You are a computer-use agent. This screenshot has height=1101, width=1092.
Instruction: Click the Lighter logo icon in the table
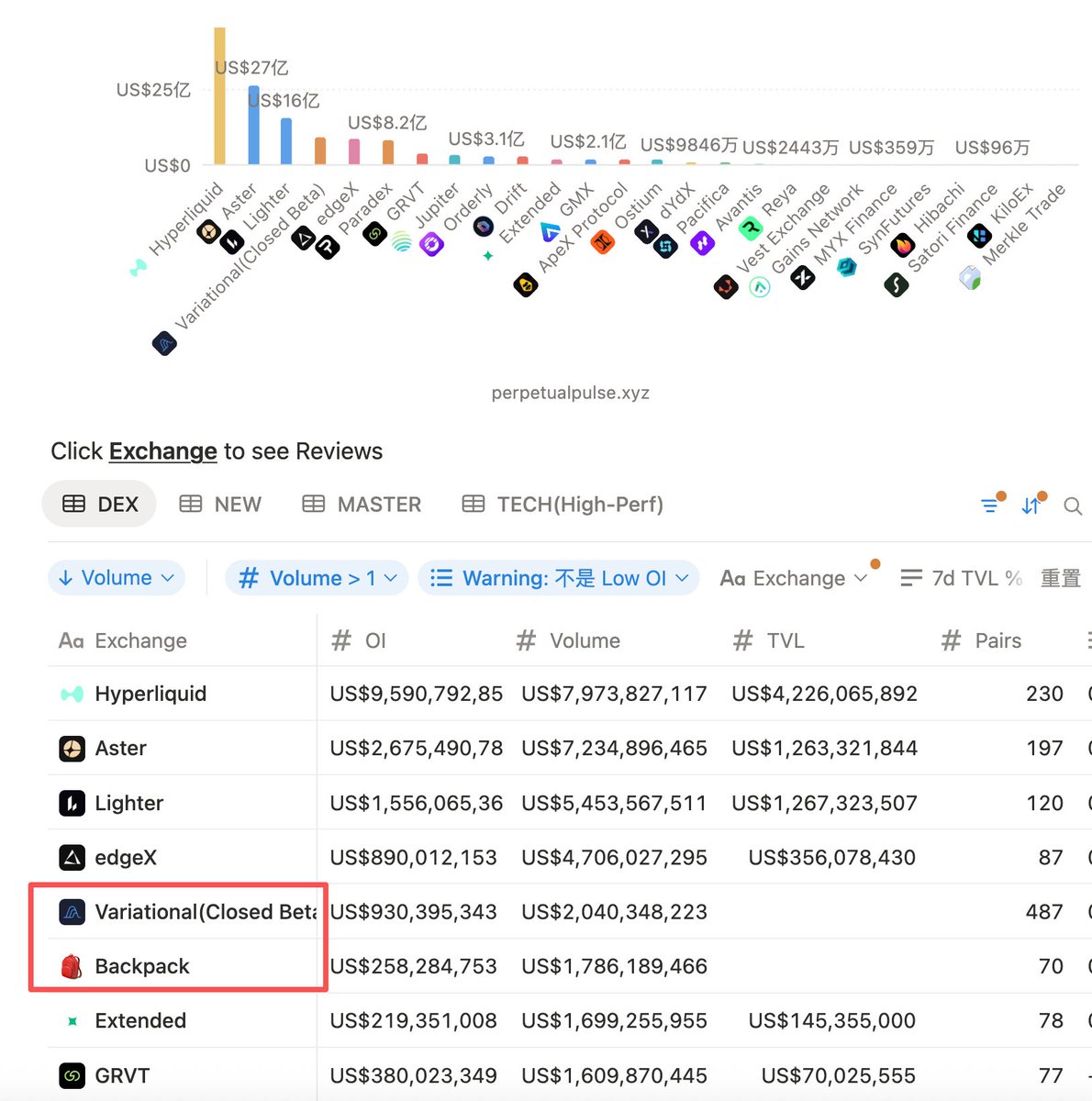(x=72, y=804)
